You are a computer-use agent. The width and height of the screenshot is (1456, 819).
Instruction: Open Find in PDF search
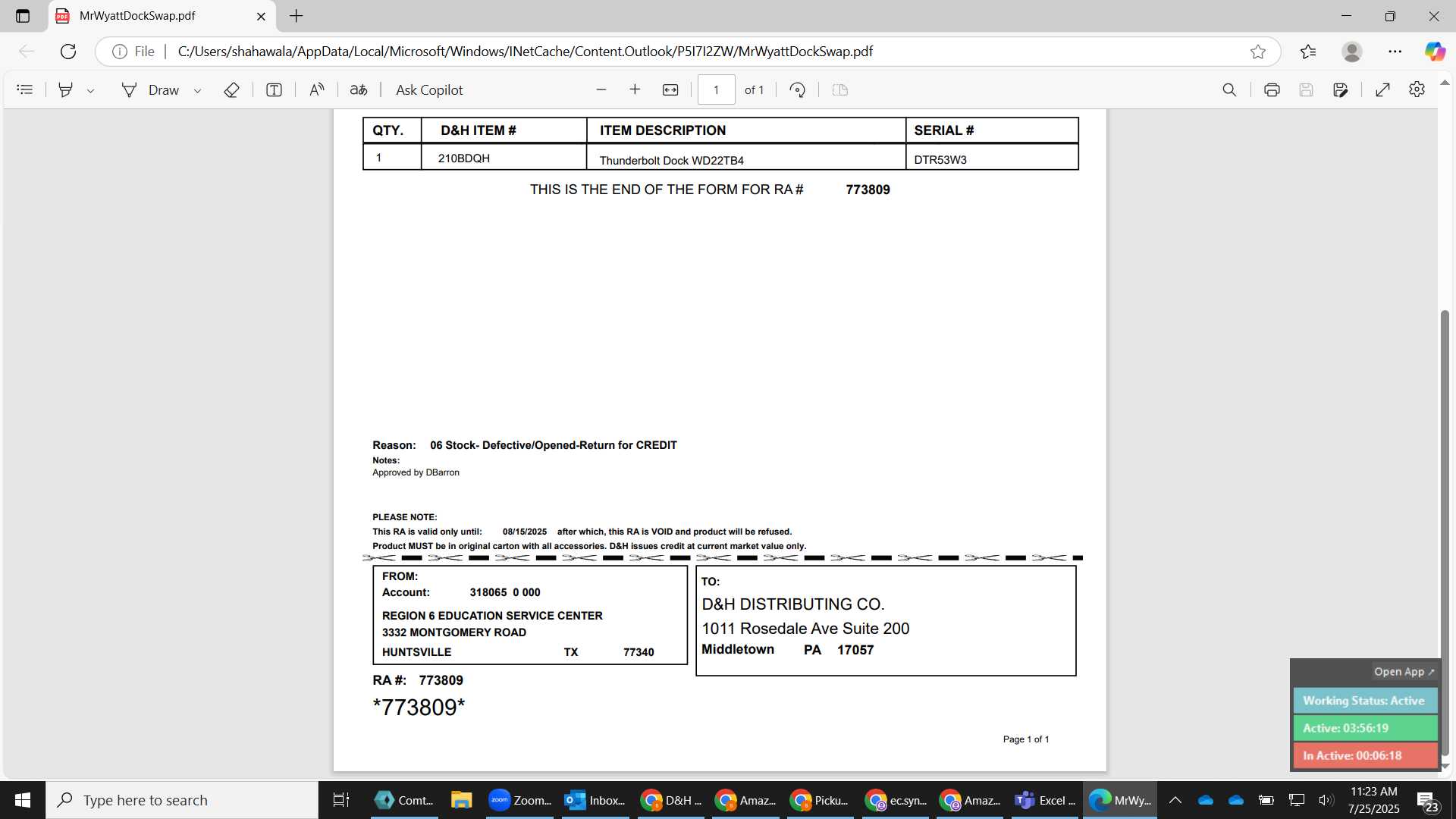[x=1229, y=89]
